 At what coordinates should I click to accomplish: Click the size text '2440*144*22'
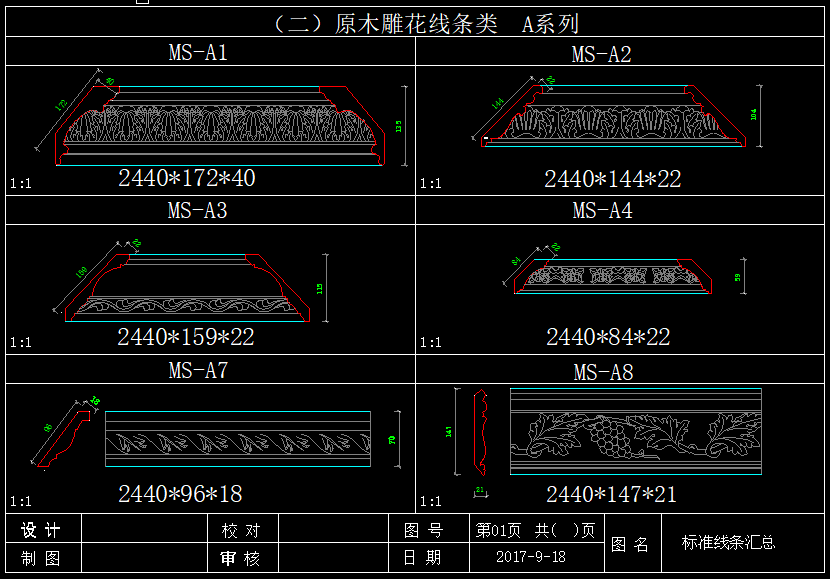pos(613,179)
